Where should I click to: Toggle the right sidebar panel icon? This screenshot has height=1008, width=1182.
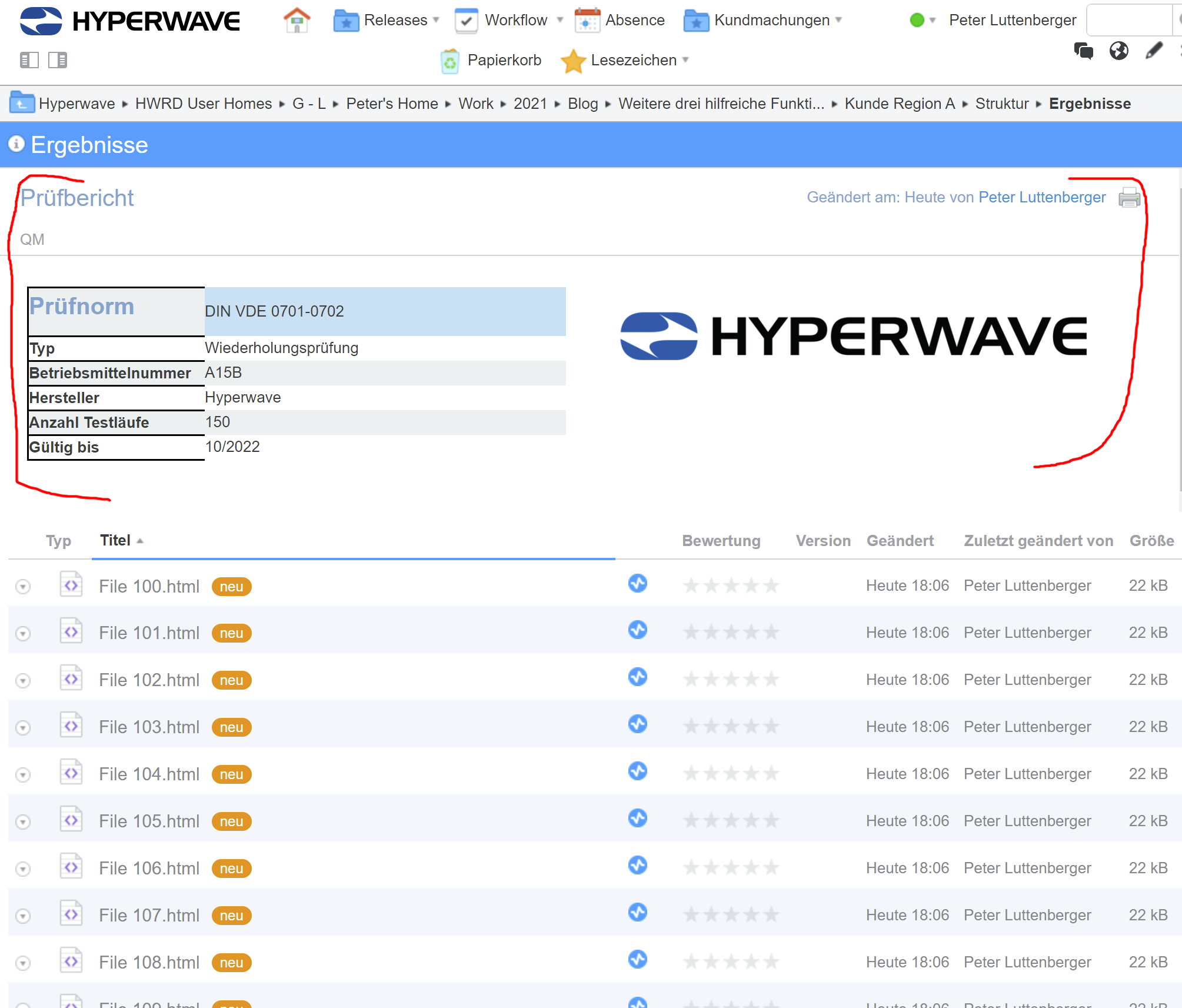(58, 60)
